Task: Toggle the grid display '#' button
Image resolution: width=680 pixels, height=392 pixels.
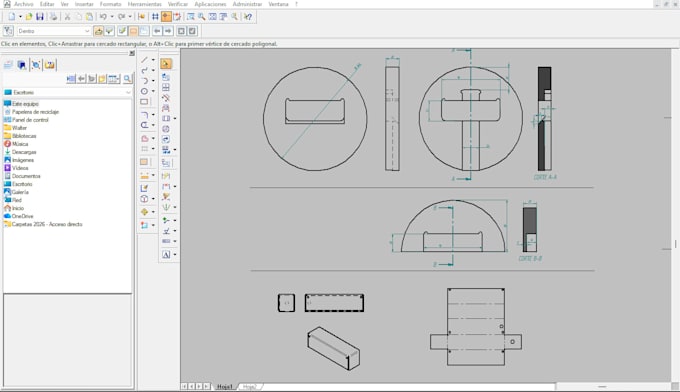Action: coord(155,16)
